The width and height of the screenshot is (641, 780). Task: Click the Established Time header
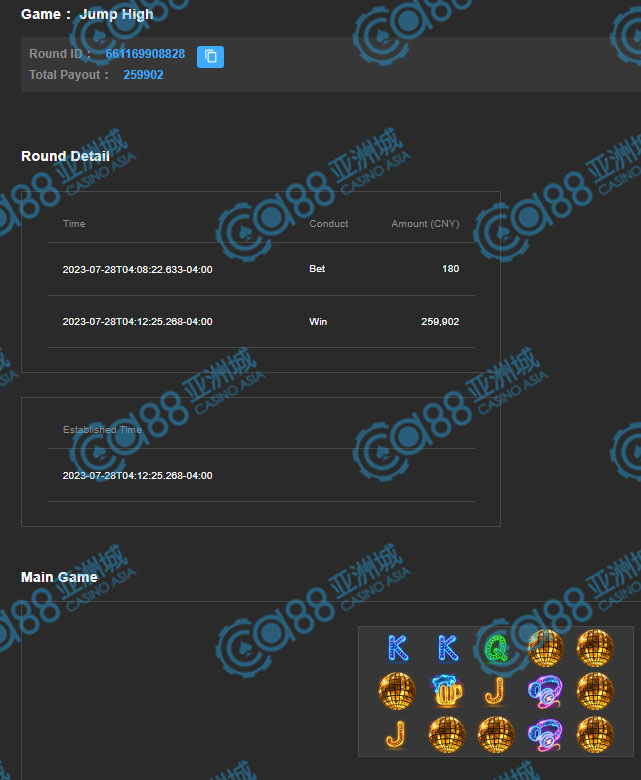[x=102, y=430]
